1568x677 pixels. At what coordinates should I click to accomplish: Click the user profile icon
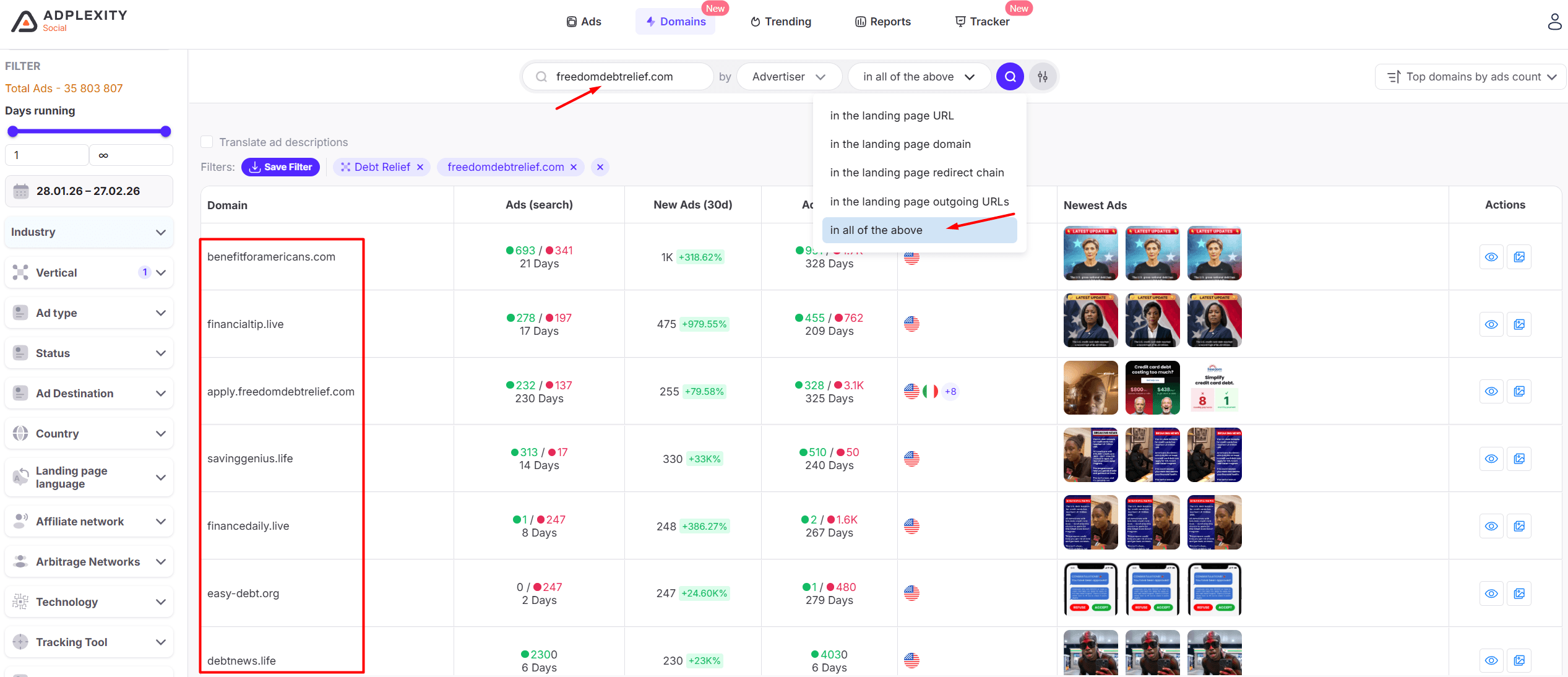1554,22
